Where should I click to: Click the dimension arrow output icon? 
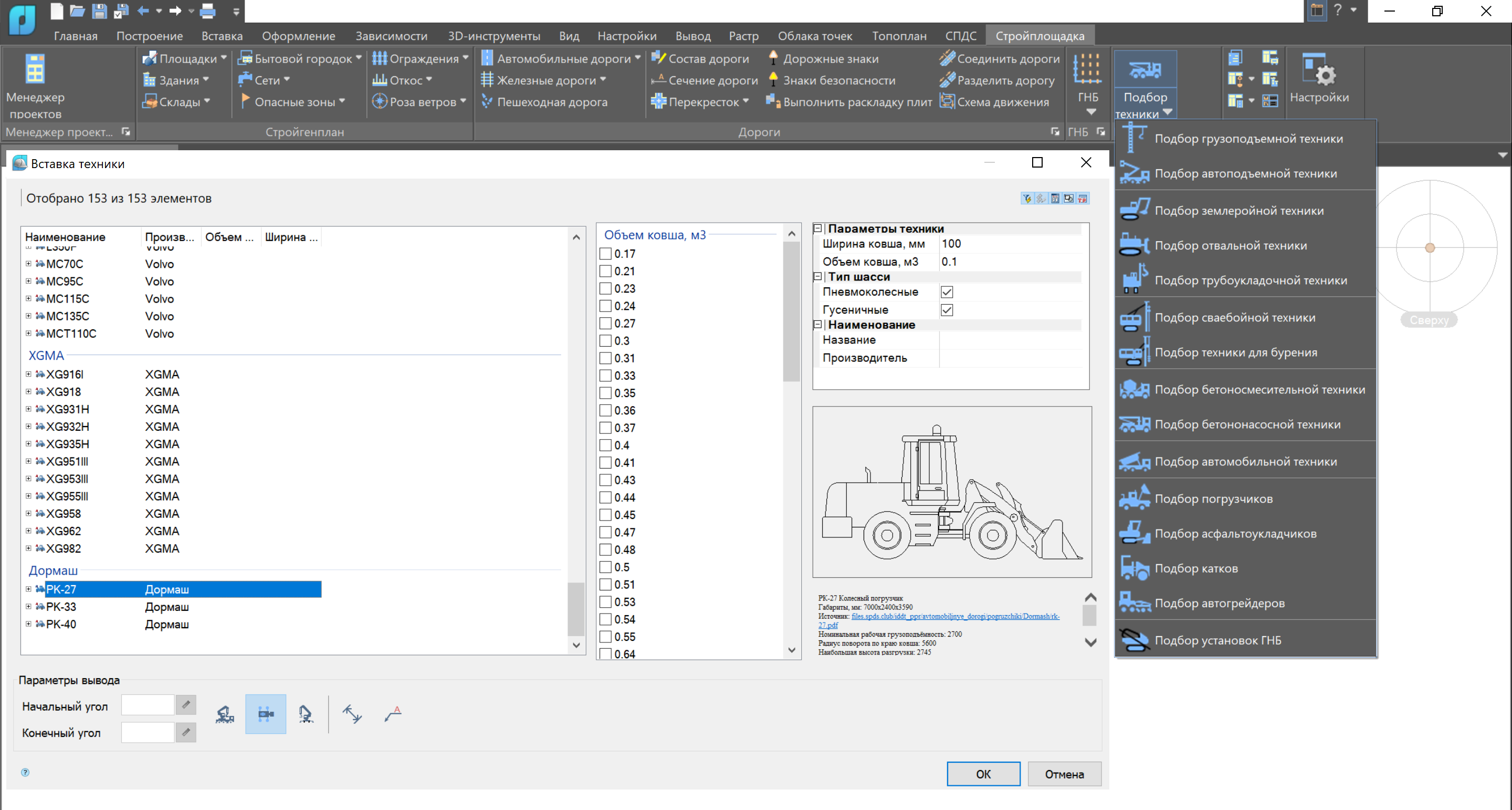pyautogui.click(x=352, y=714)
